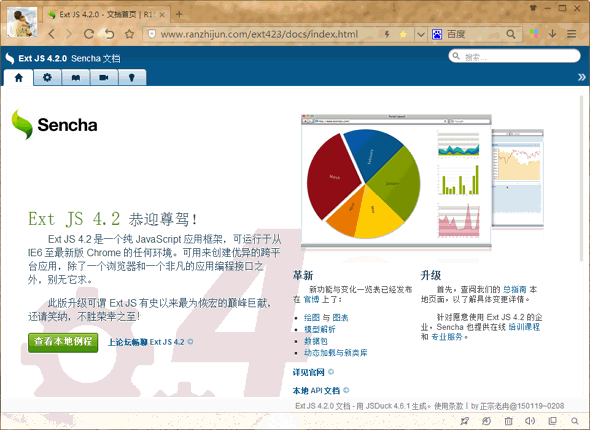590x430 pixels.
Task: Expand the address bar dropdown chevron
Action: [421, 35]
